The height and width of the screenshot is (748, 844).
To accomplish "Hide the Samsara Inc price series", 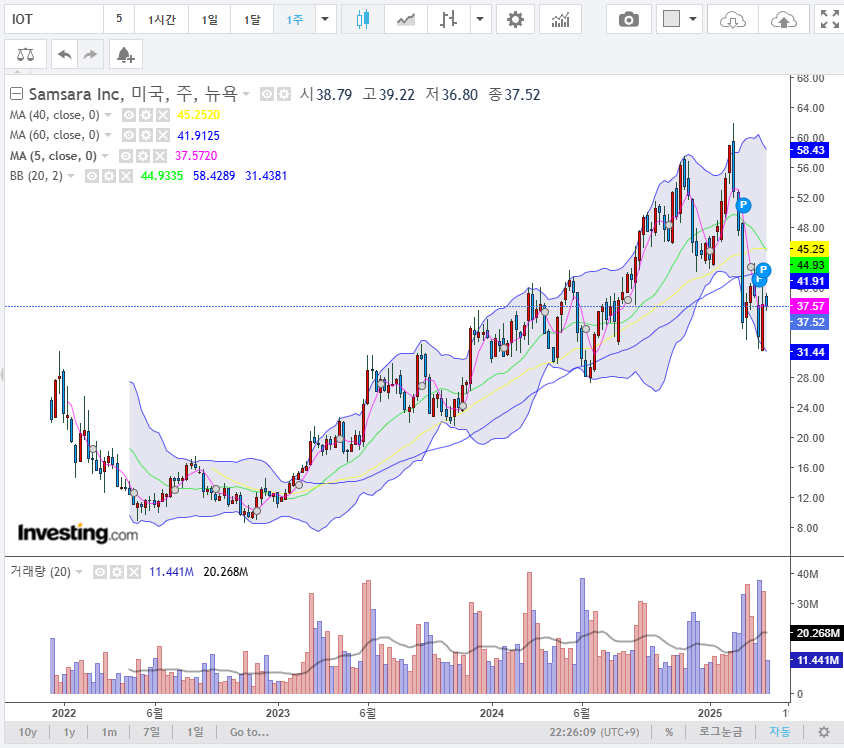I will tap(267, 95).
